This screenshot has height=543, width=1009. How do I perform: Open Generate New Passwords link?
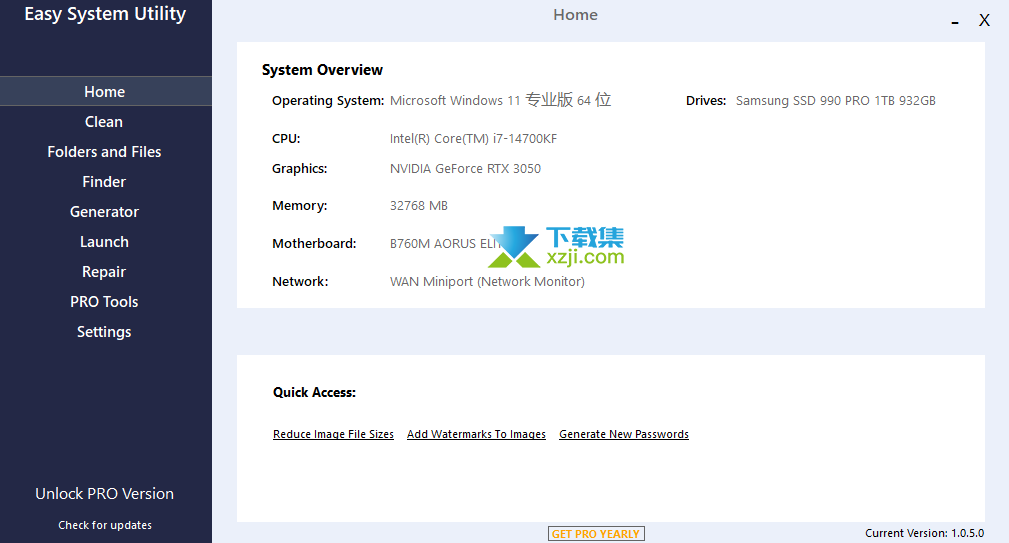[624, 434]
